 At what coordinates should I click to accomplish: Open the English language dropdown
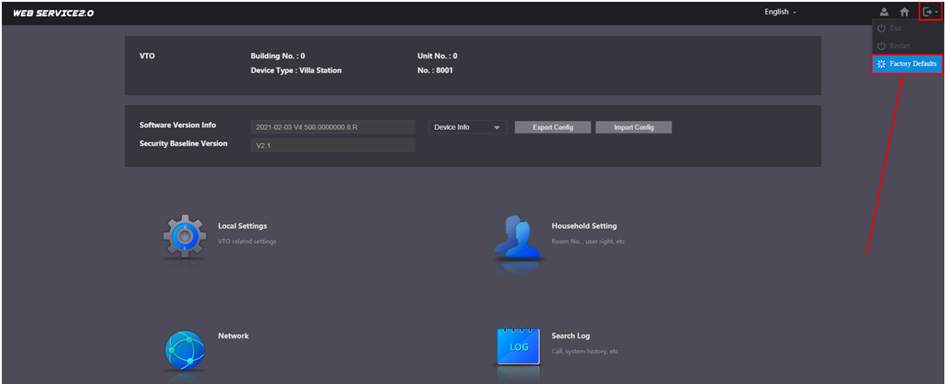pos(780,12)
